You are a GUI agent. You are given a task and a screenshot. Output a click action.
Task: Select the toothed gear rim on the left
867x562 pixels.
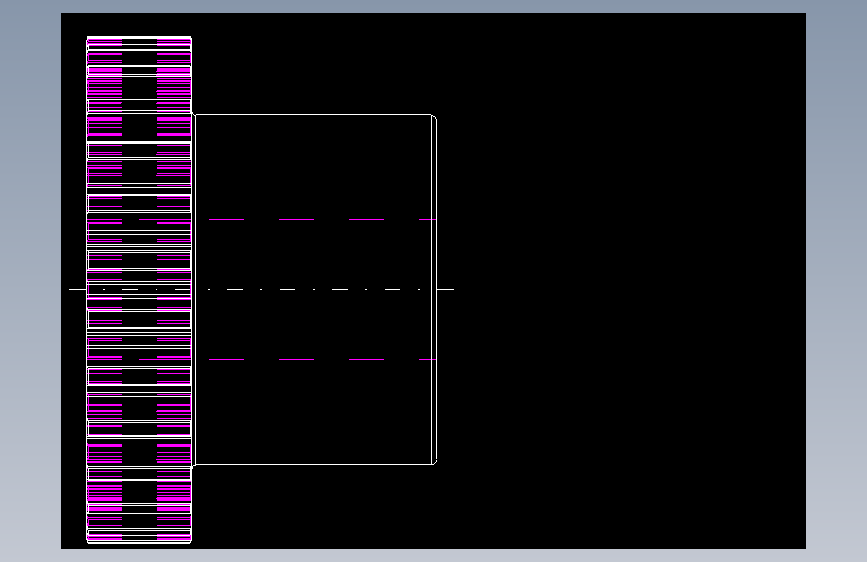pyautogui.click(x=139, y=290)
